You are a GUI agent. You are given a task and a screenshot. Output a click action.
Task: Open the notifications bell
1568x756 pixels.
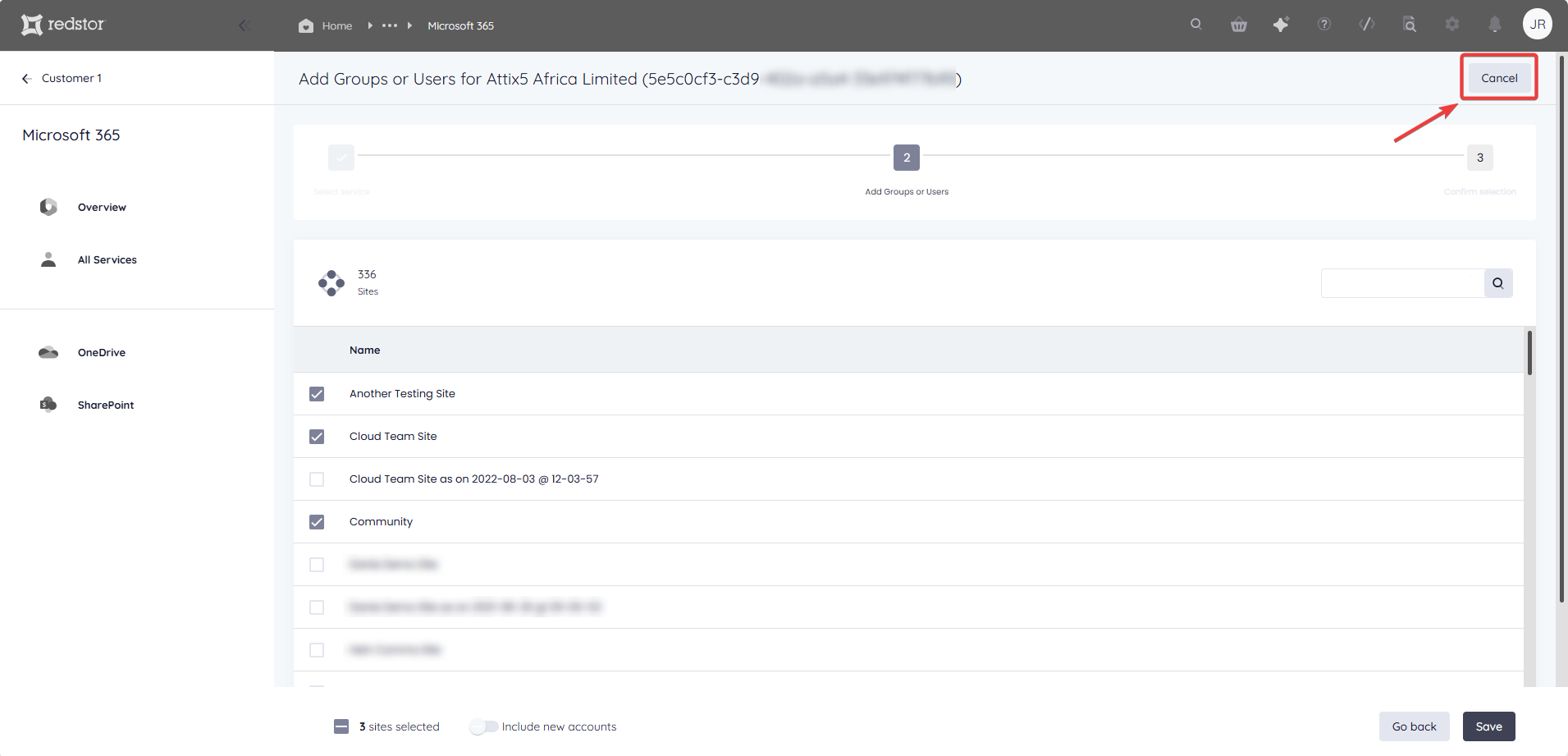(x=1495, y=25)
